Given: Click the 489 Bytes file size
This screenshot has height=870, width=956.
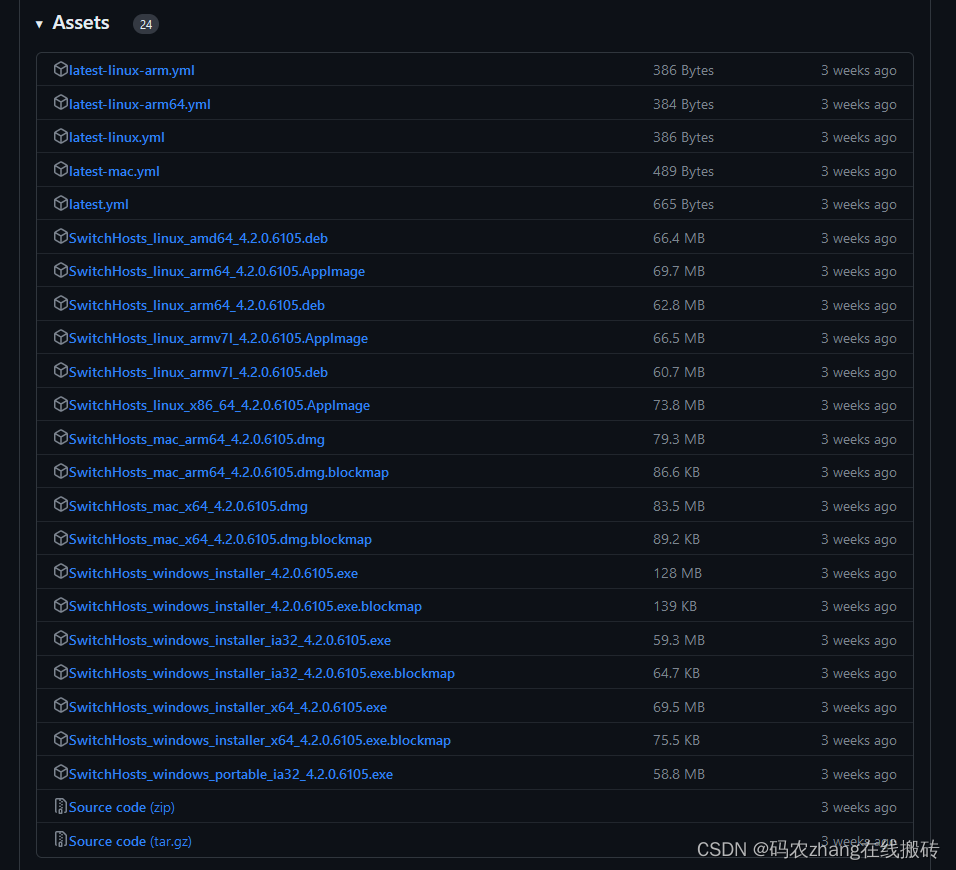Looking at the screenshot, I should [x=683, y=171].
